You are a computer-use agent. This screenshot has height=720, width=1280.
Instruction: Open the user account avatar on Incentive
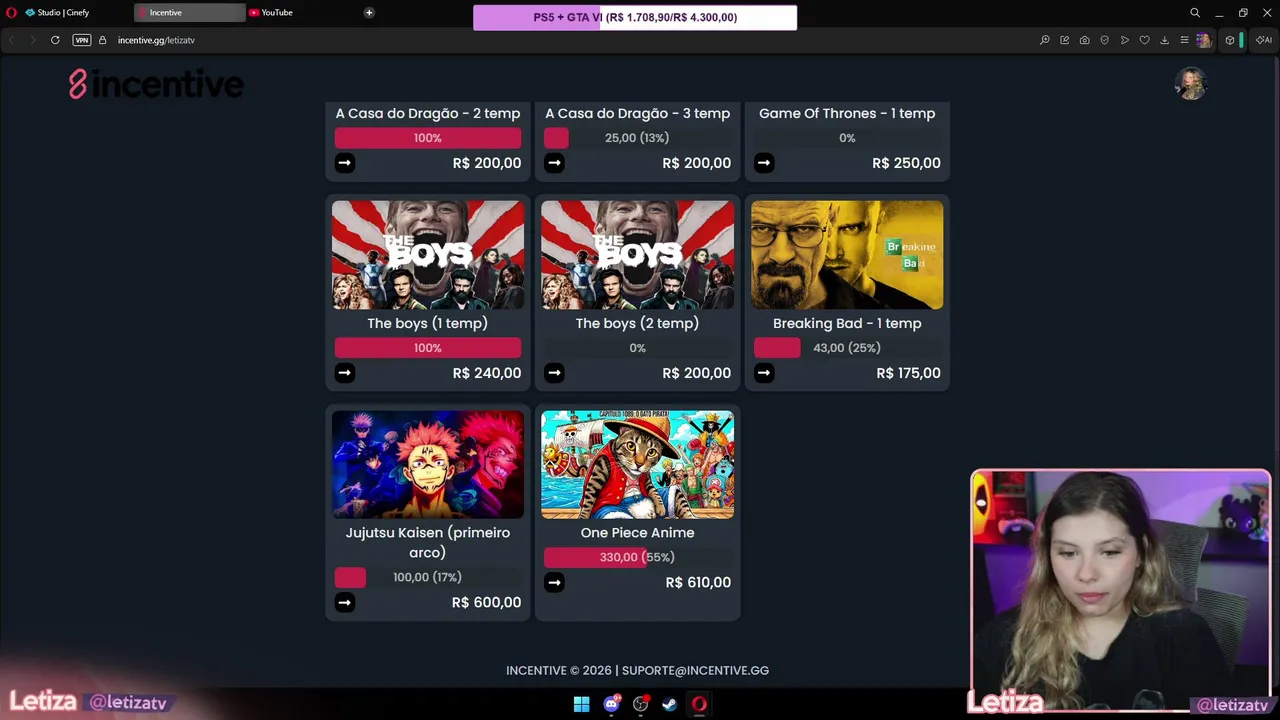(1191, 84)
